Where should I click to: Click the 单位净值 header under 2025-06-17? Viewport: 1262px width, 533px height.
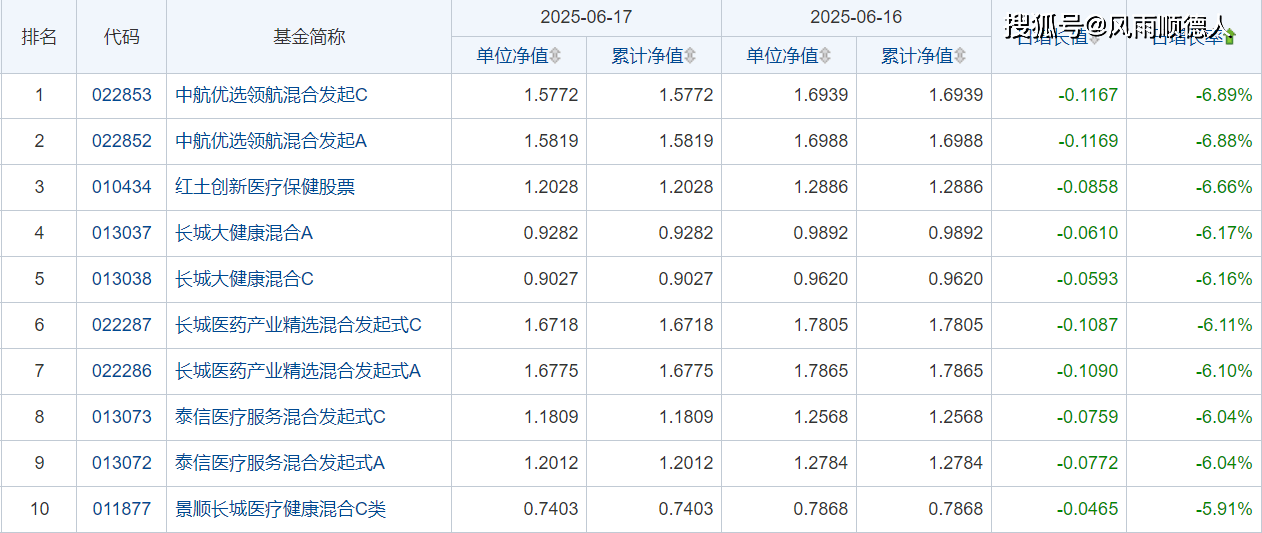tap(513, 56)
